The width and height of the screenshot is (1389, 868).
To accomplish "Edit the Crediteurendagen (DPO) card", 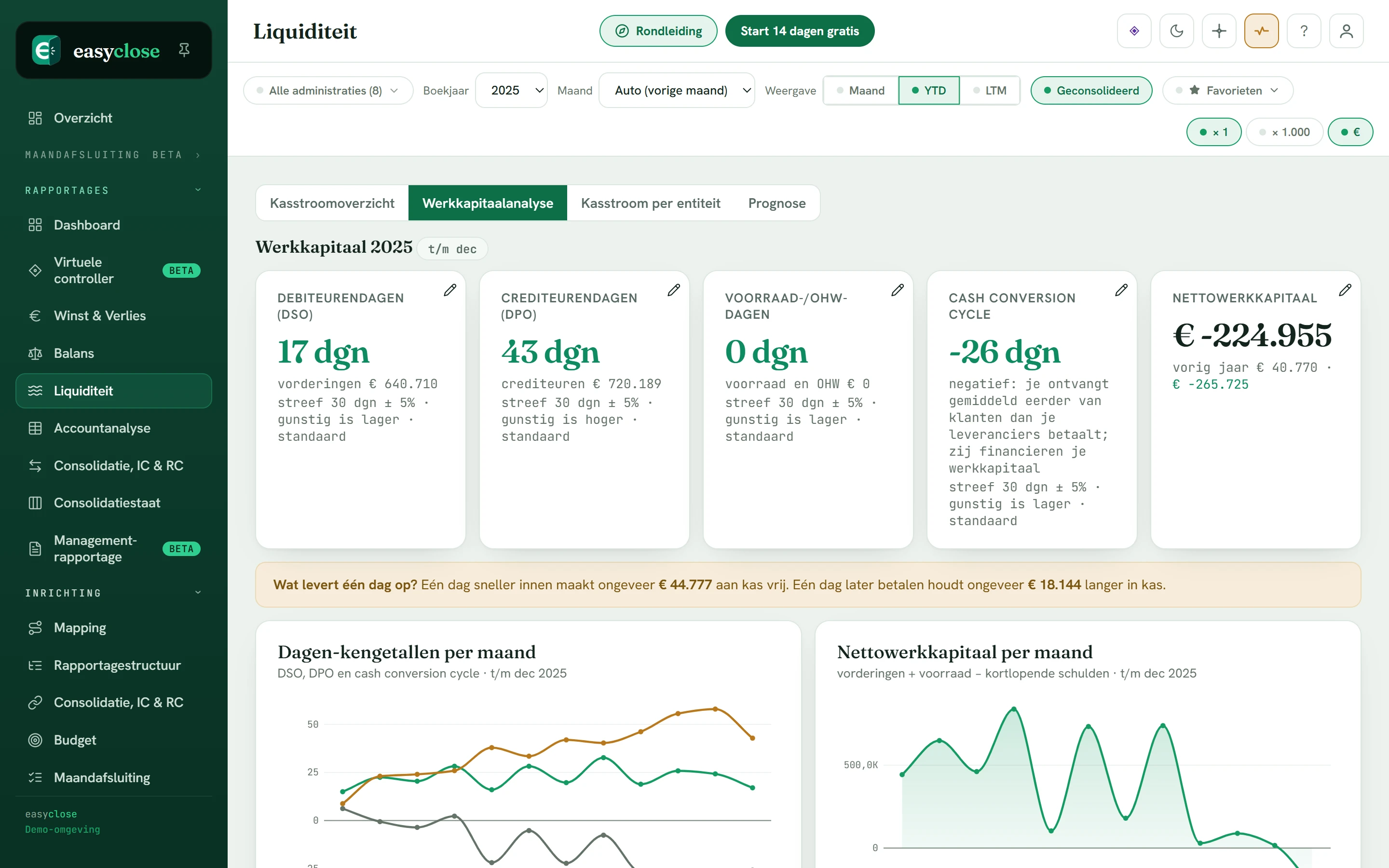I will [x=674, y=290].
